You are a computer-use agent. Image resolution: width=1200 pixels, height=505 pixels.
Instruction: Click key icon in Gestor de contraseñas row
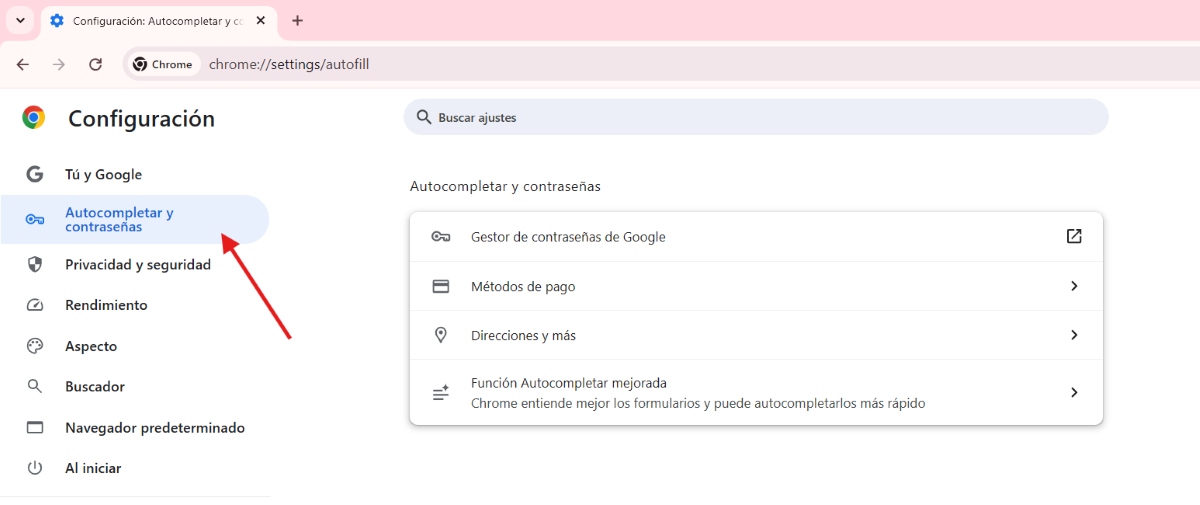coord(441,237)
